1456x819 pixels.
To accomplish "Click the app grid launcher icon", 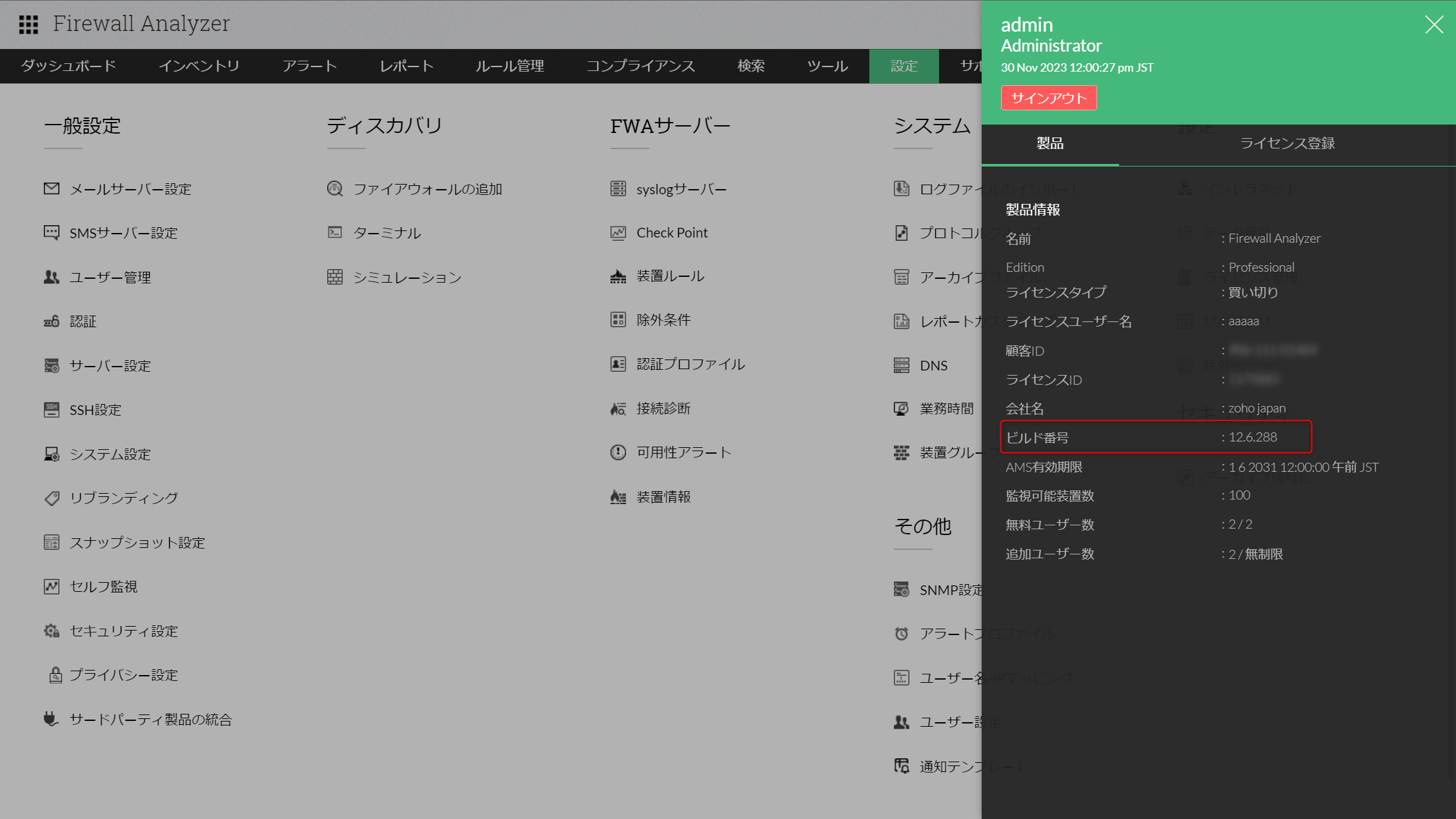I will pyautogui.click(x=28, y=25).
